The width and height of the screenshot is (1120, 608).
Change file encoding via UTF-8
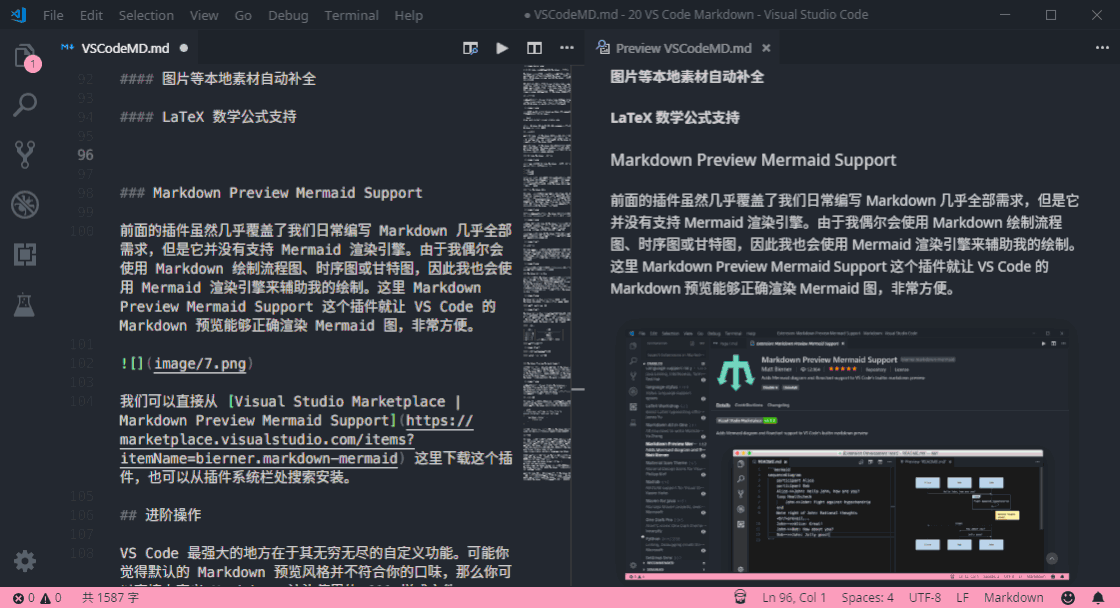tap(924, 598)
